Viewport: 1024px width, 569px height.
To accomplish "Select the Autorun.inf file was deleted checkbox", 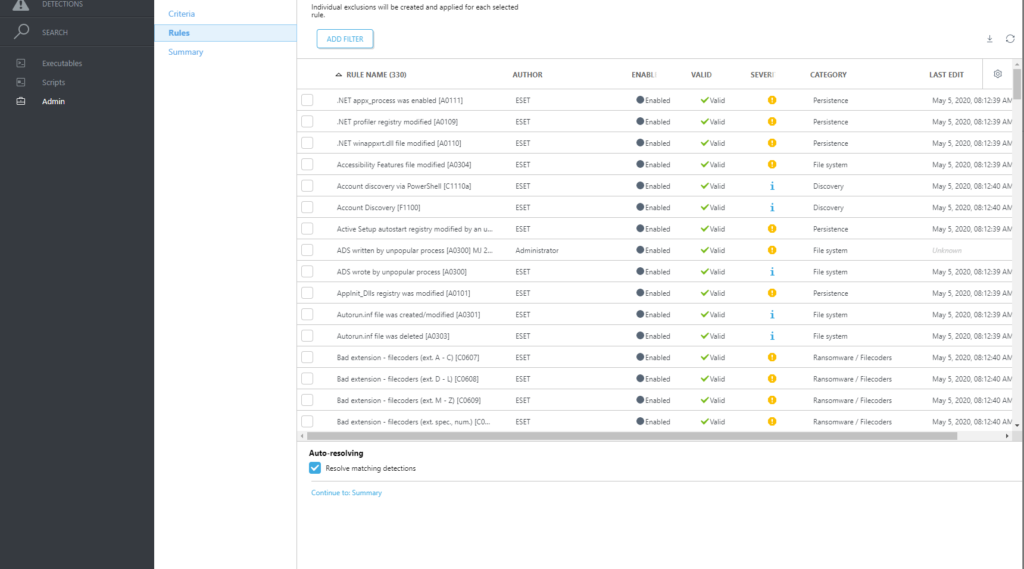I will tap(307, 336).
